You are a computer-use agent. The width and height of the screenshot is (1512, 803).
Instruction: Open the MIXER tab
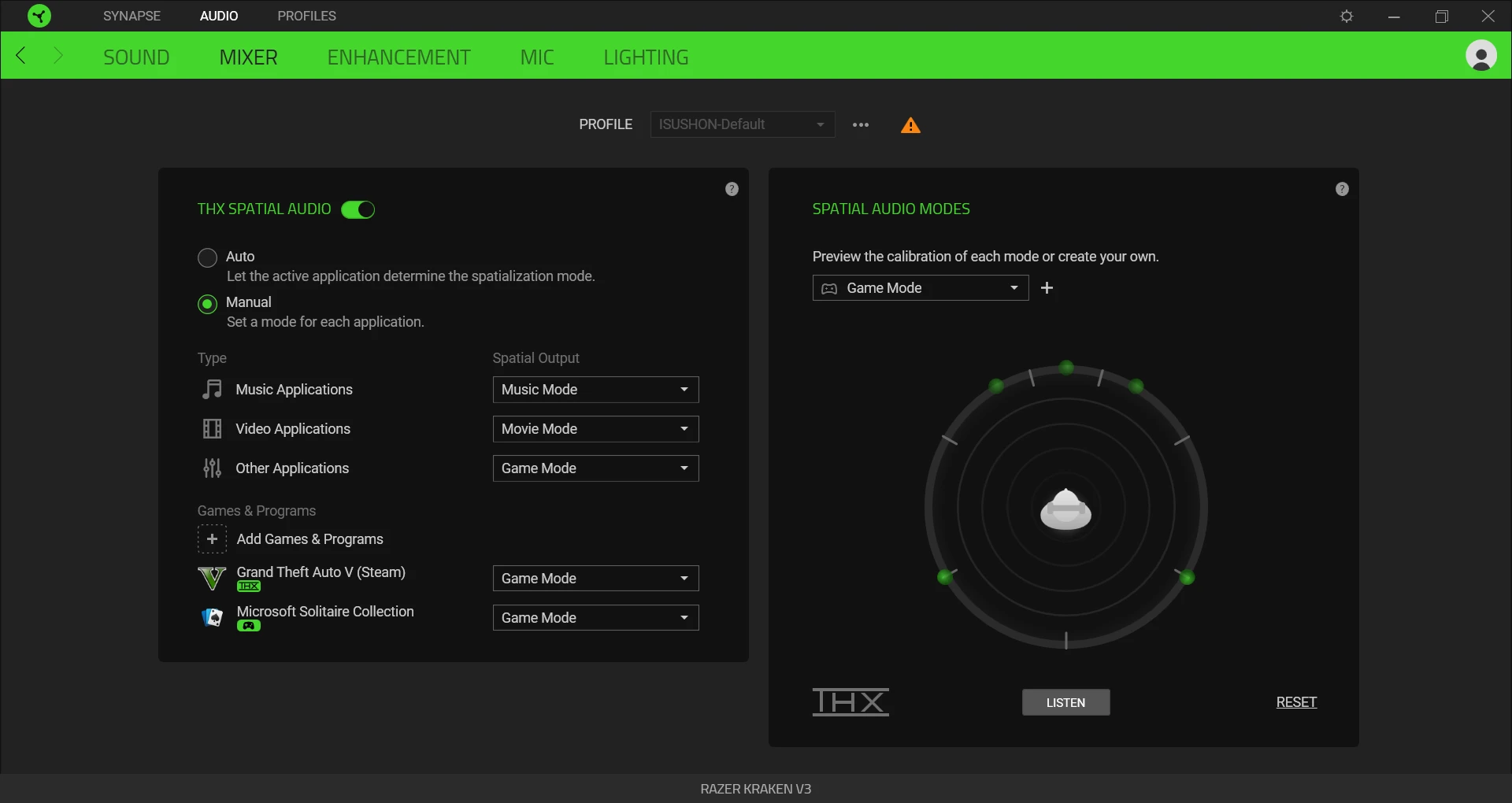pos(248,57)
